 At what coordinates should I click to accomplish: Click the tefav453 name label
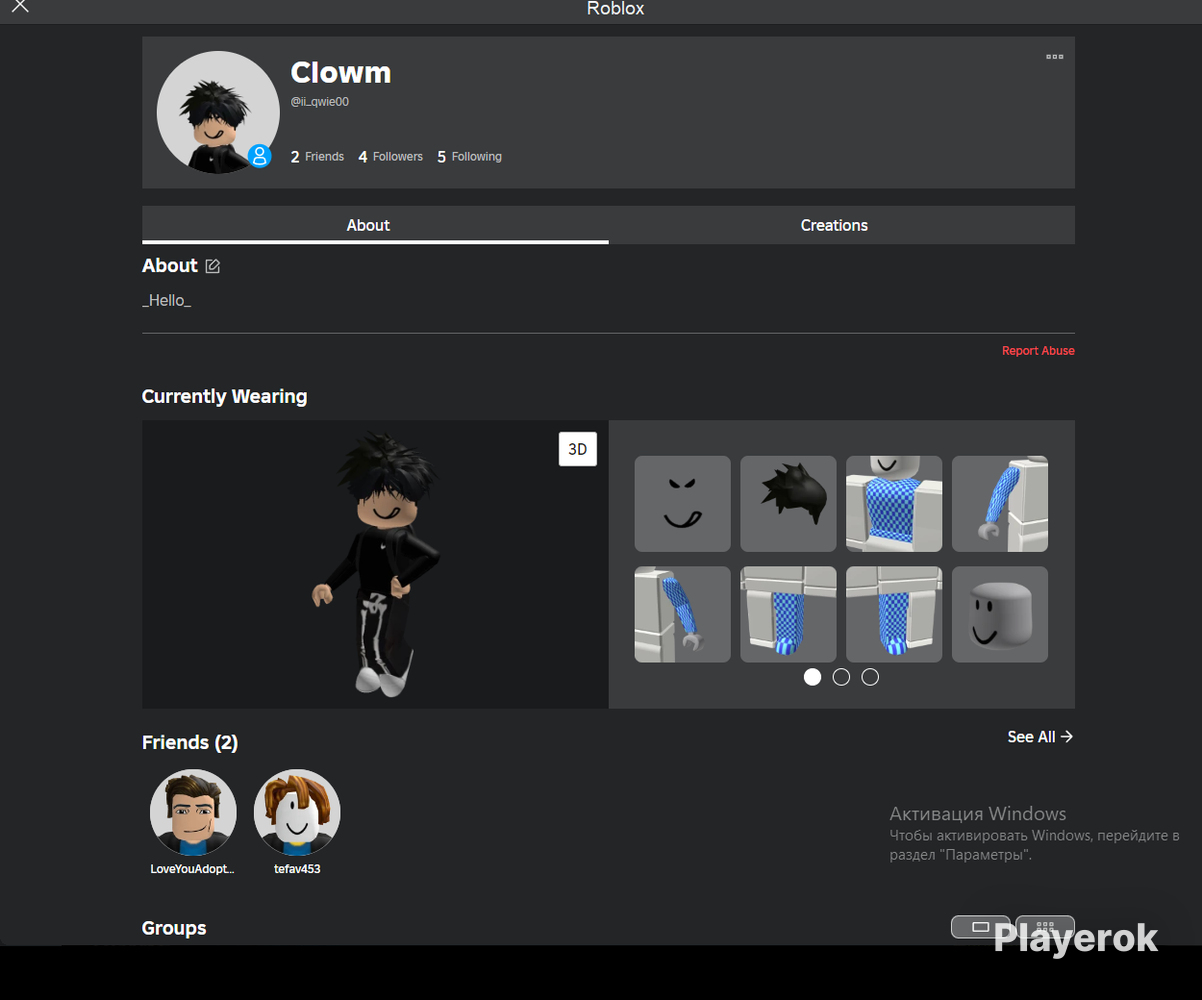pyautogui.click(x=297, y=869)
